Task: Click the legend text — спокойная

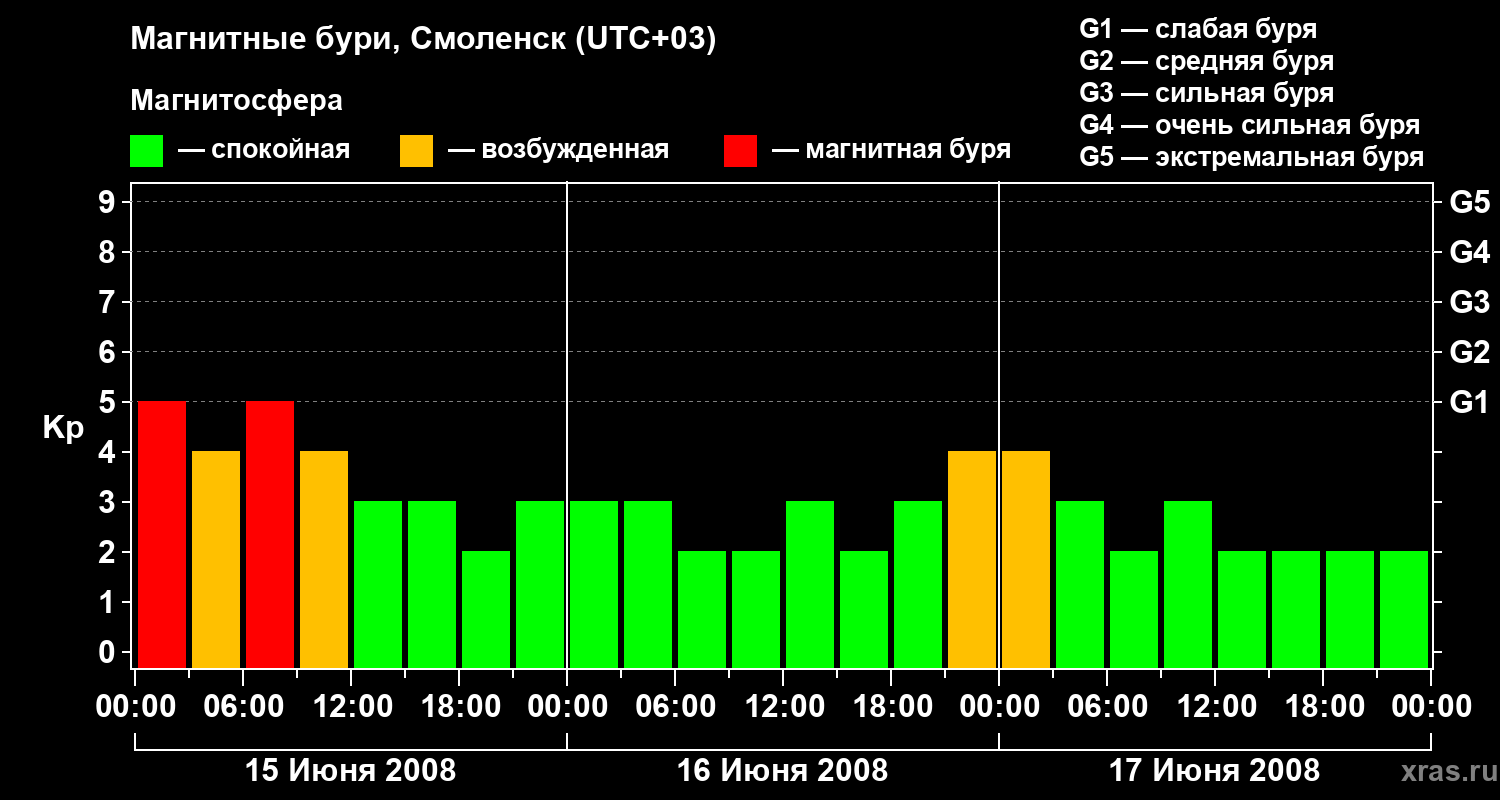Action: [264, 151]
